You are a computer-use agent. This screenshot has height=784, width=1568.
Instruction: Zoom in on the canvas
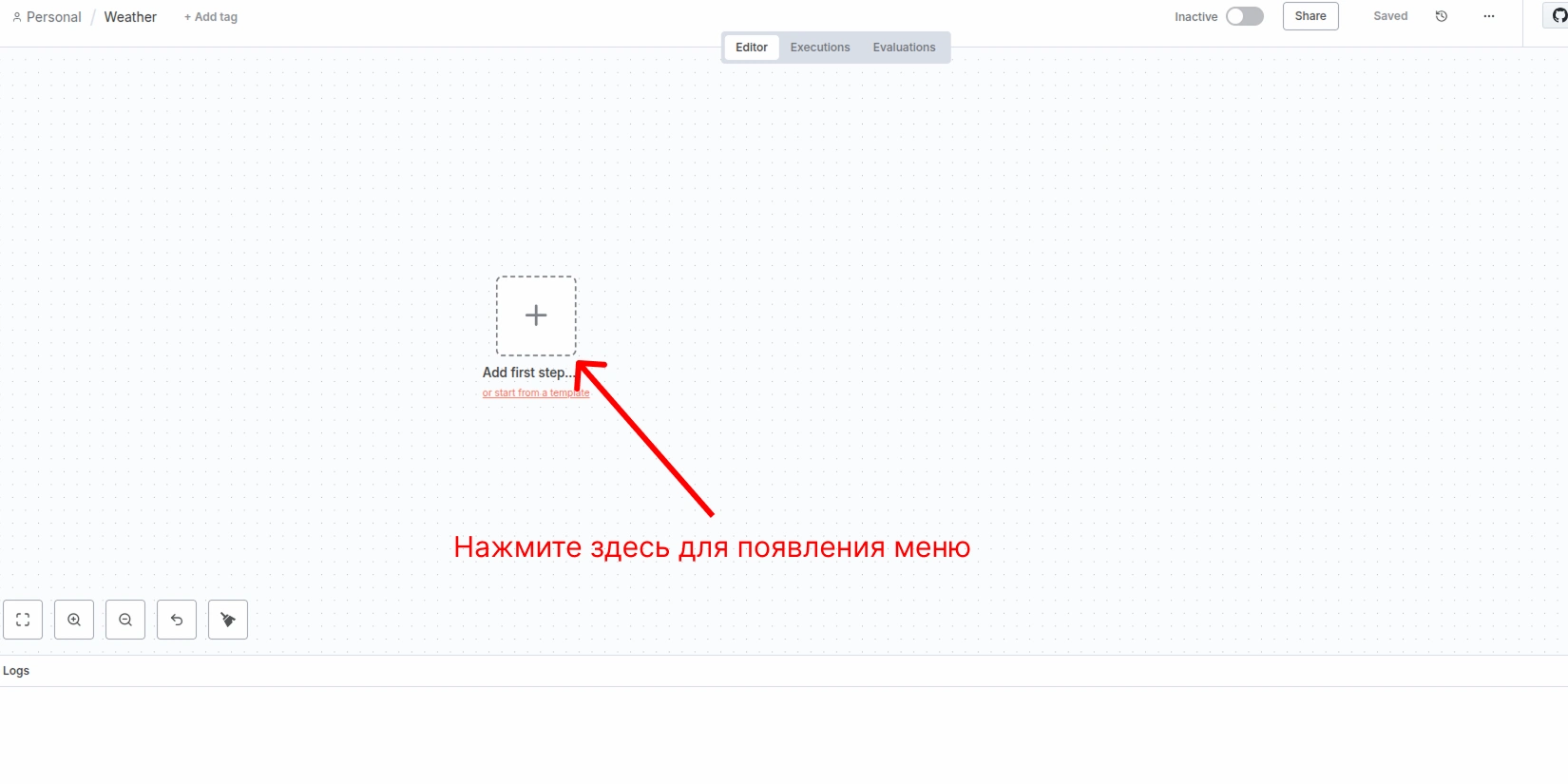point(74,620)
